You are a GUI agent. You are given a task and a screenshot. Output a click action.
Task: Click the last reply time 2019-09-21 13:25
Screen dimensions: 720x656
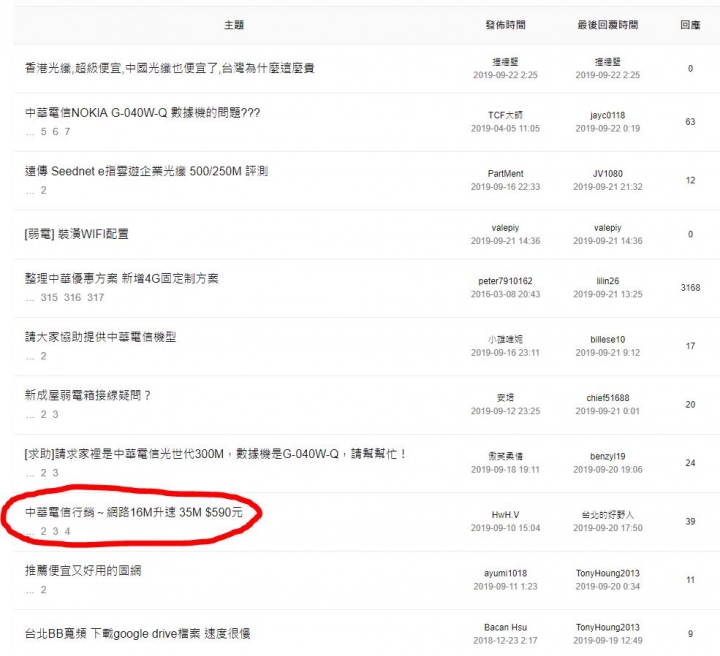(x=608, y=294)
